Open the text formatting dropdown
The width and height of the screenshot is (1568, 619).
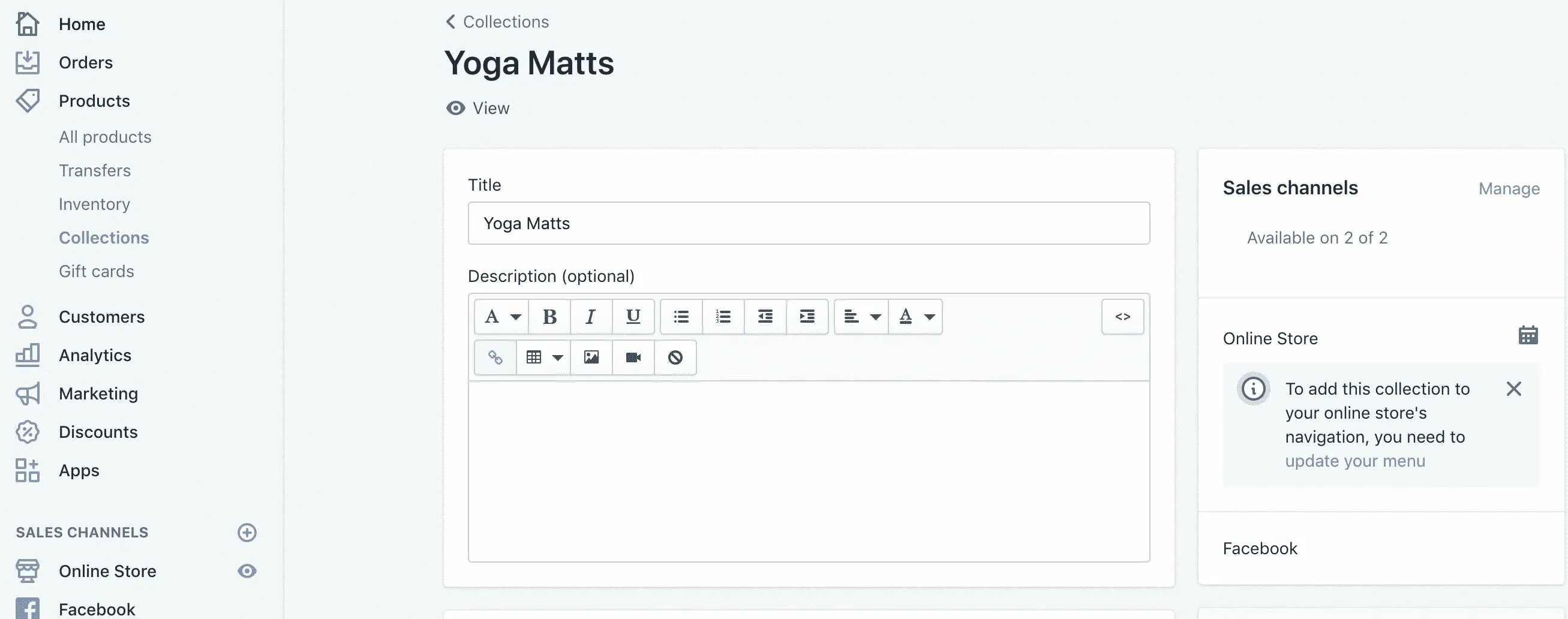click(501, 317)
